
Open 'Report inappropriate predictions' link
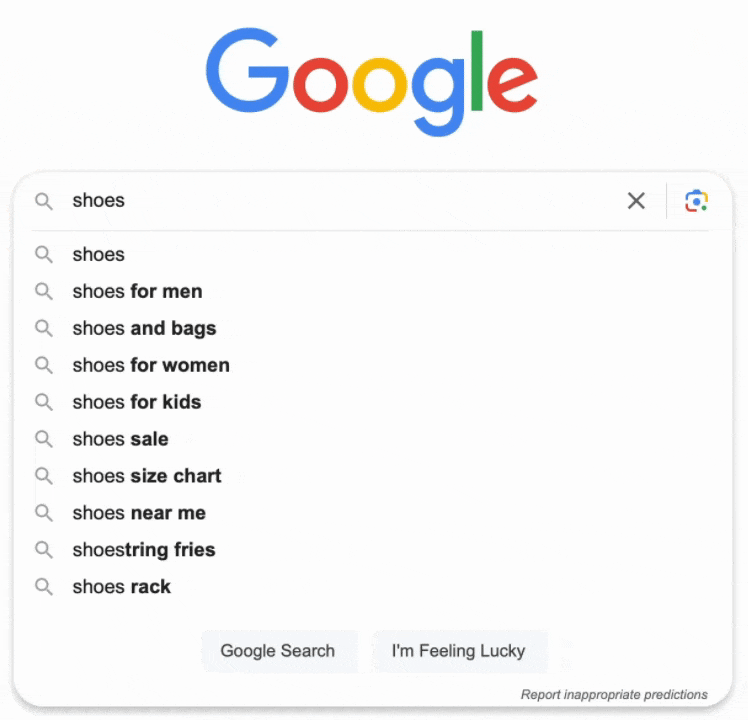coord(614,694)
